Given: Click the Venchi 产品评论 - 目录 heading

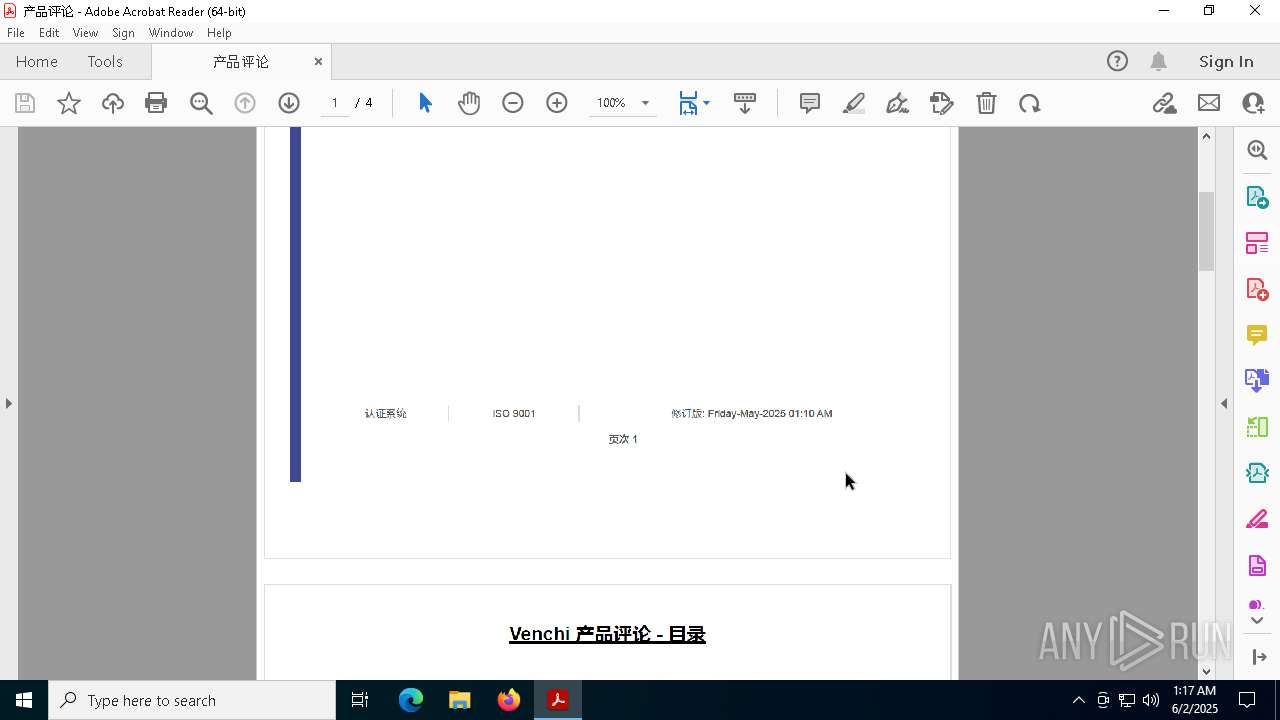Looking at the screenshot, I should click(607, 634).
